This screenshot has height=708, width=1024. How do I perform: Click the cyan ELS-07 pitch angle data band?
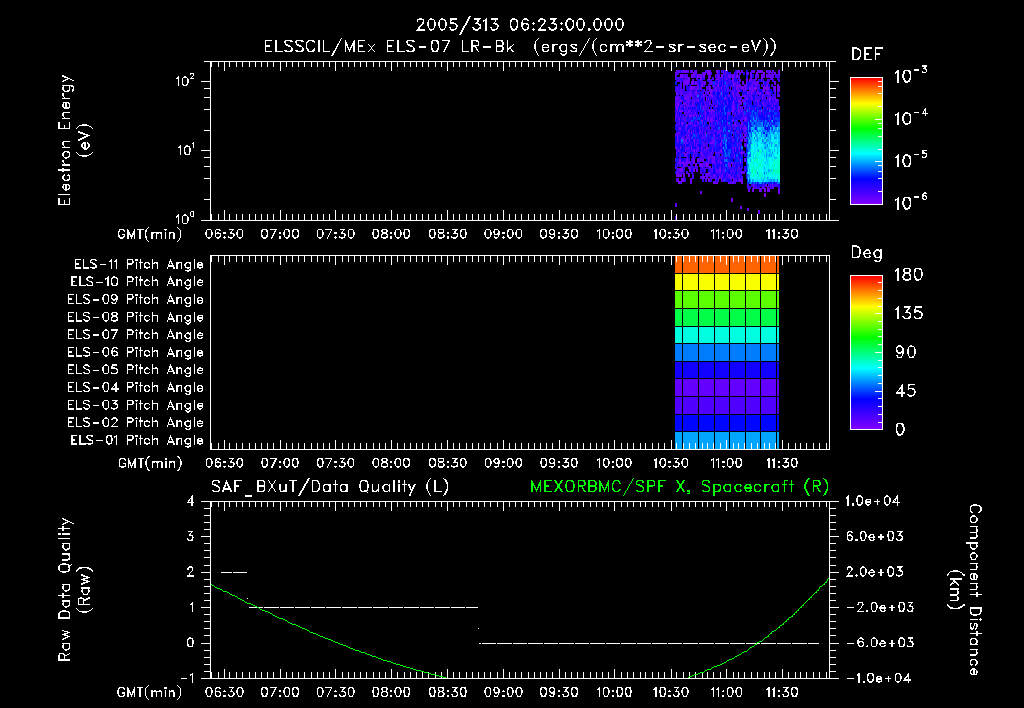[727, 335]
